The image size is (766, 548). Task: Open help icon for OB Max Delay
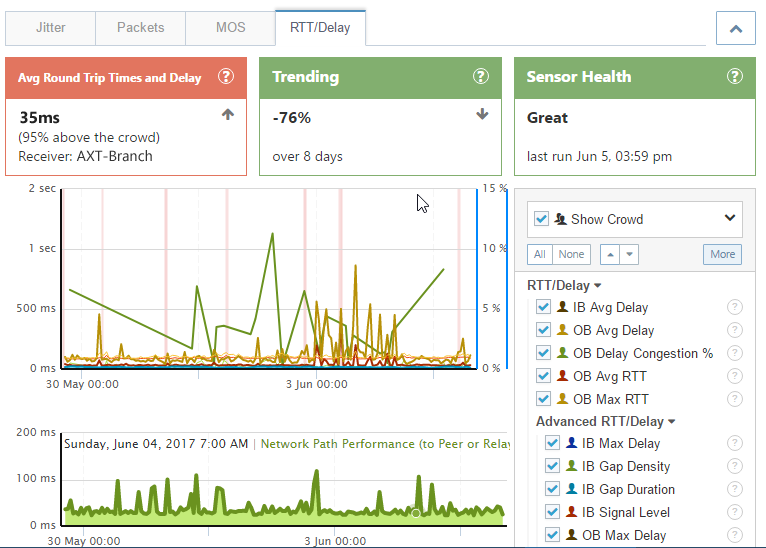coord(735,534)
